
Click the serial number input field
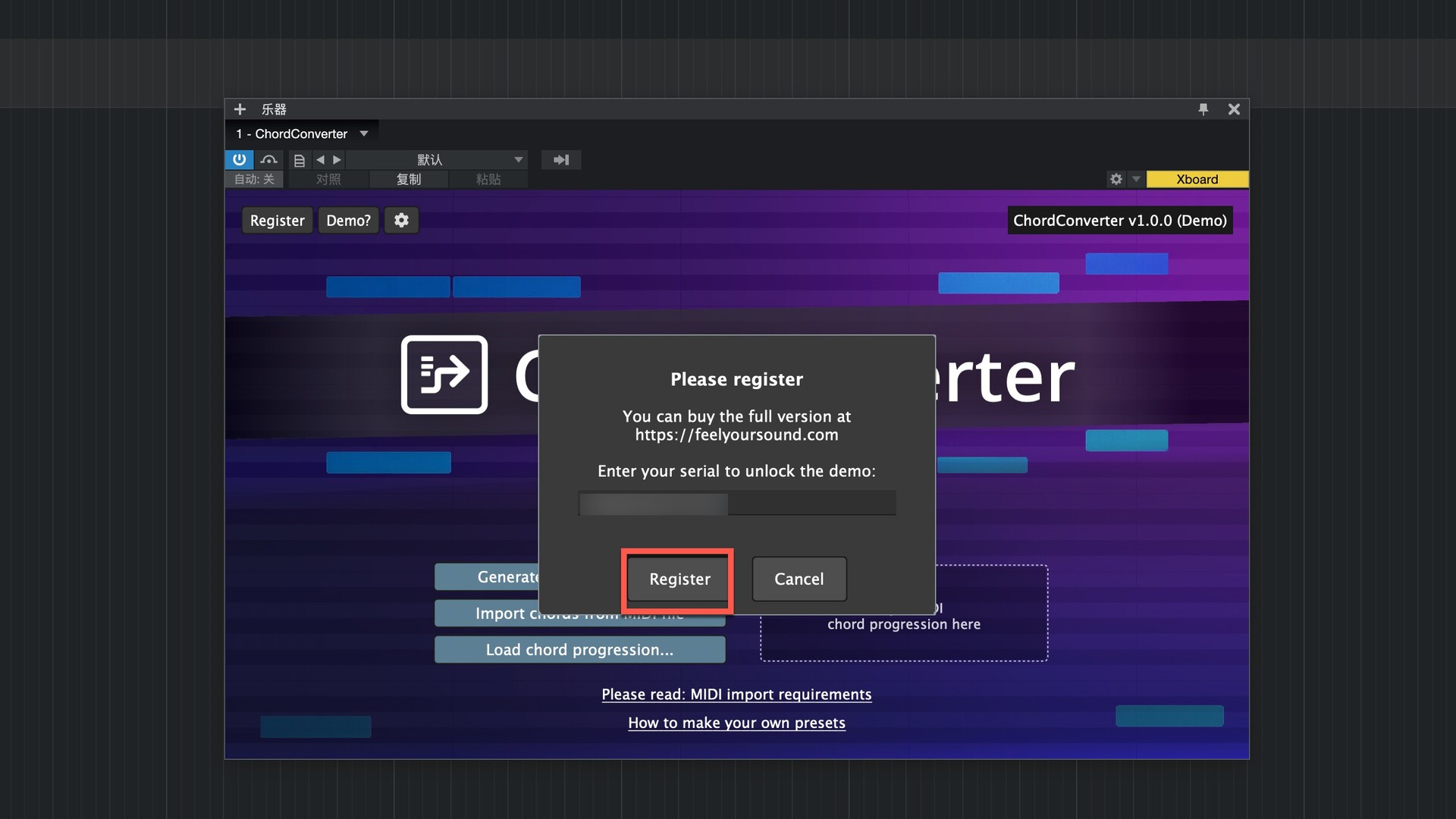tap(737, 503)
